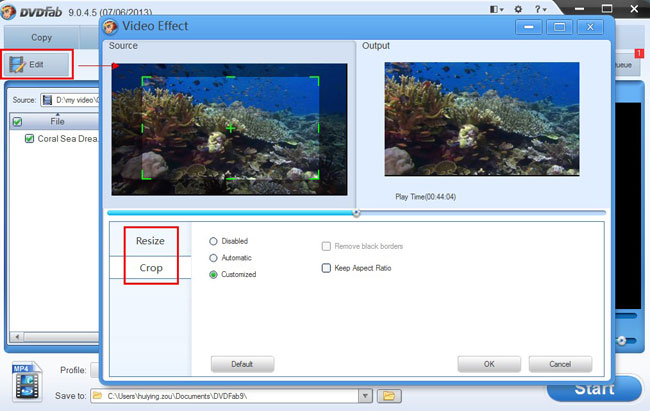Image resolution: width=650 pixels, height=411 pixels.
Task: Click the volume slider knob in DVDFab
Action: coord(621,340)
